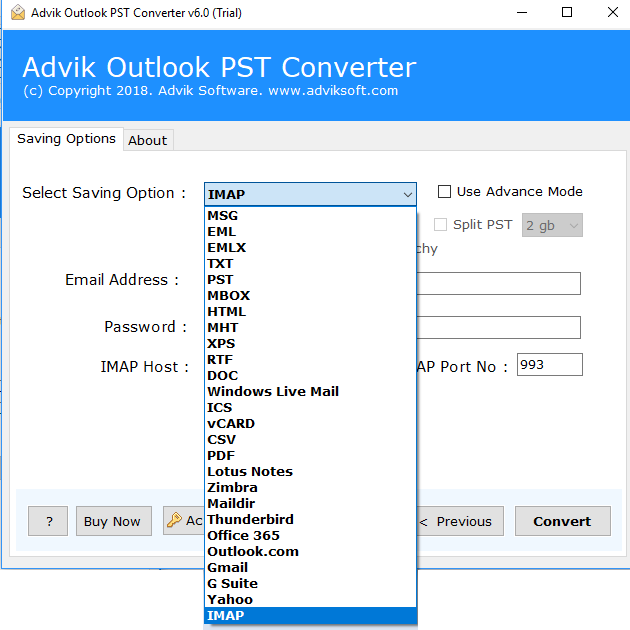The height and width of the screenshot is (630, 630).
Task: Click the Advik envelope app icon in title bar
Action: [18, 12]
